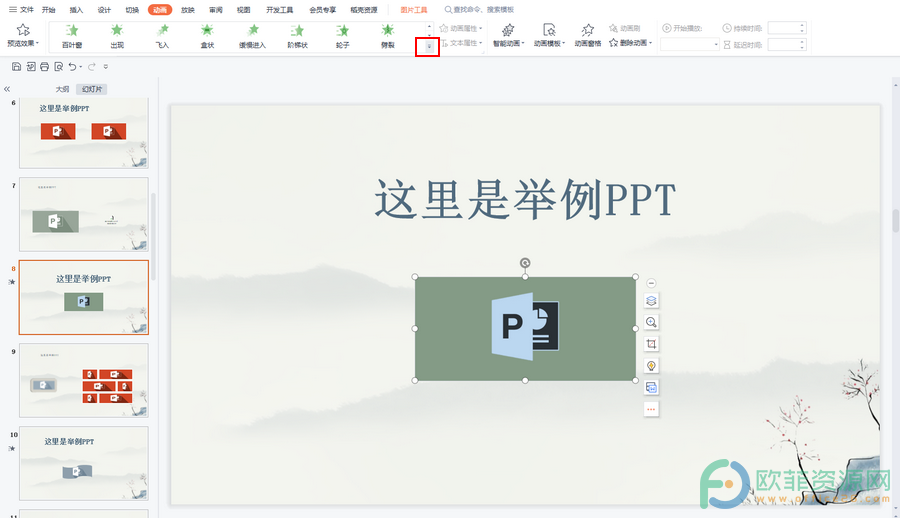Select slide 7 thumbnail
900x518 pixels.
point(84,214)
